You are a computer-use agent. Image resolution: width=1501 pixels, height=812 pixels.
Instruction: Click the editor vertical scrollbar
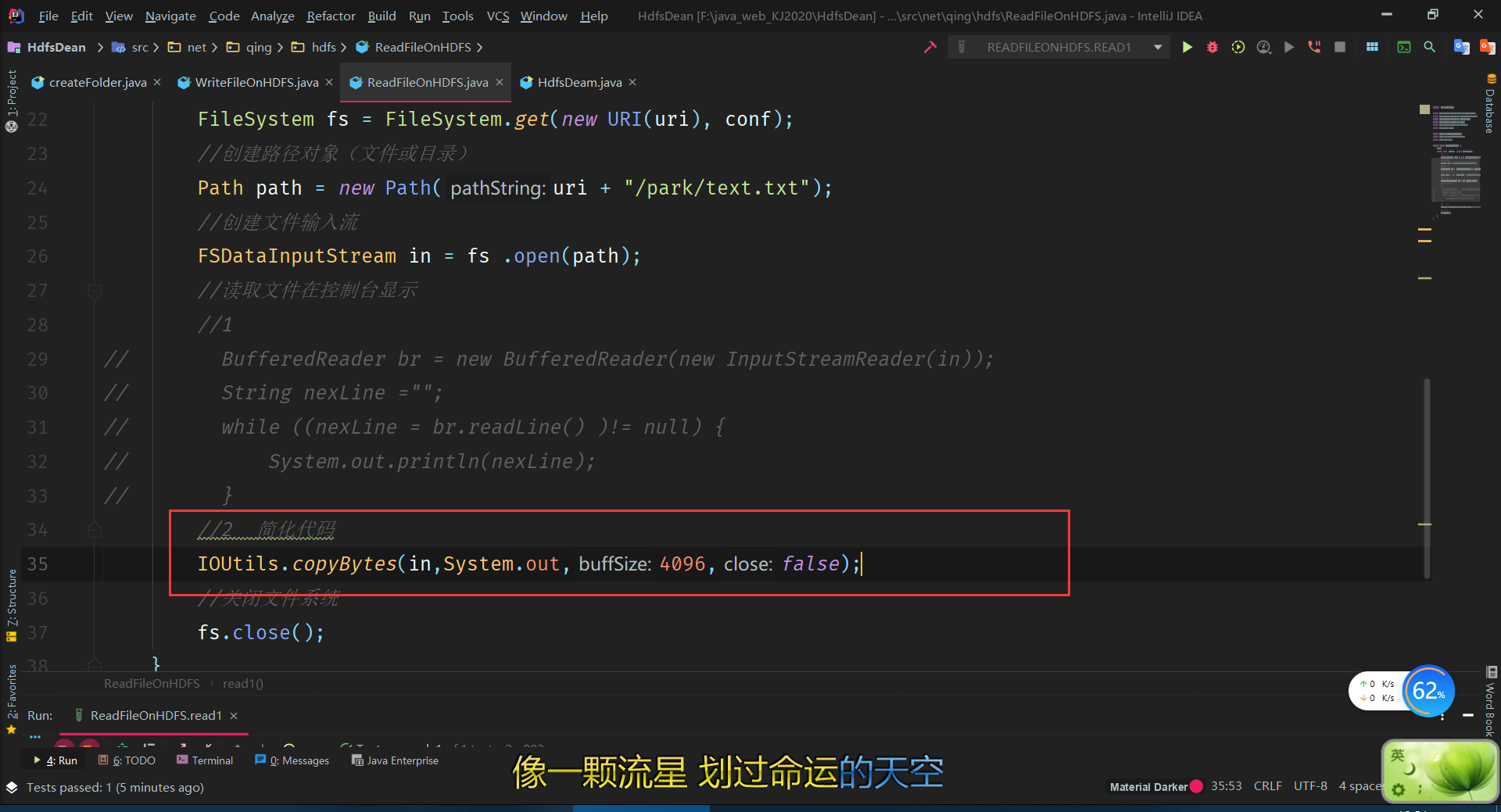point(1427,478)
